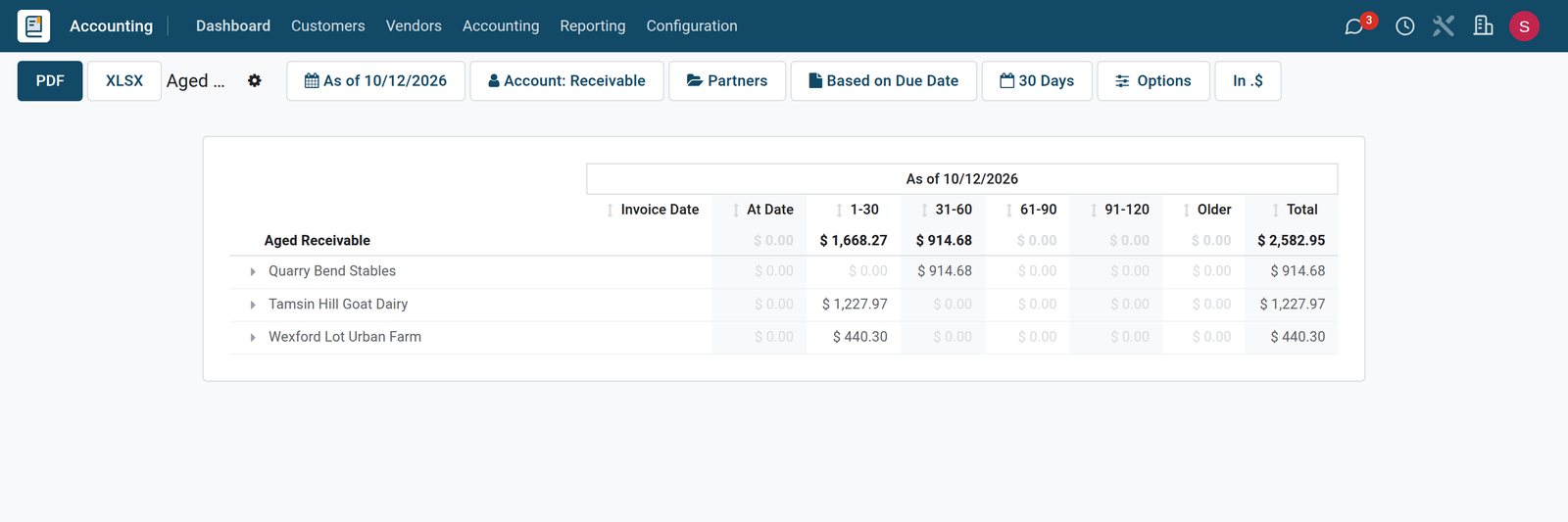Expand Wexford Lot Urban Farm row
This screenshot has width=1568, height=522.
pyautogui.click(x=253, y=338)
